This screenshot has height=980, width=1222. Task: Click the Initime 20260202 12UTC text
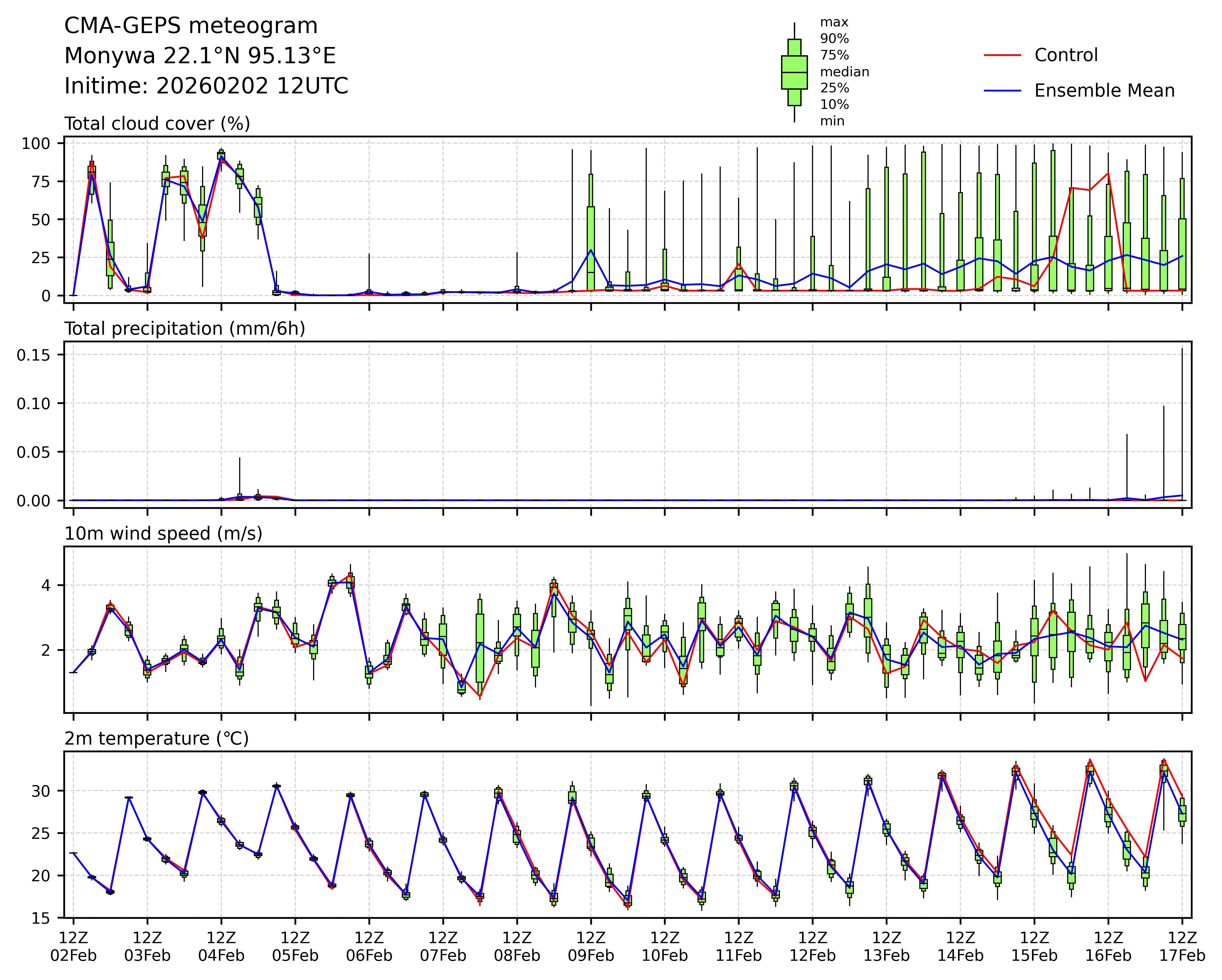pyautogui.click(x=206, y=86)
